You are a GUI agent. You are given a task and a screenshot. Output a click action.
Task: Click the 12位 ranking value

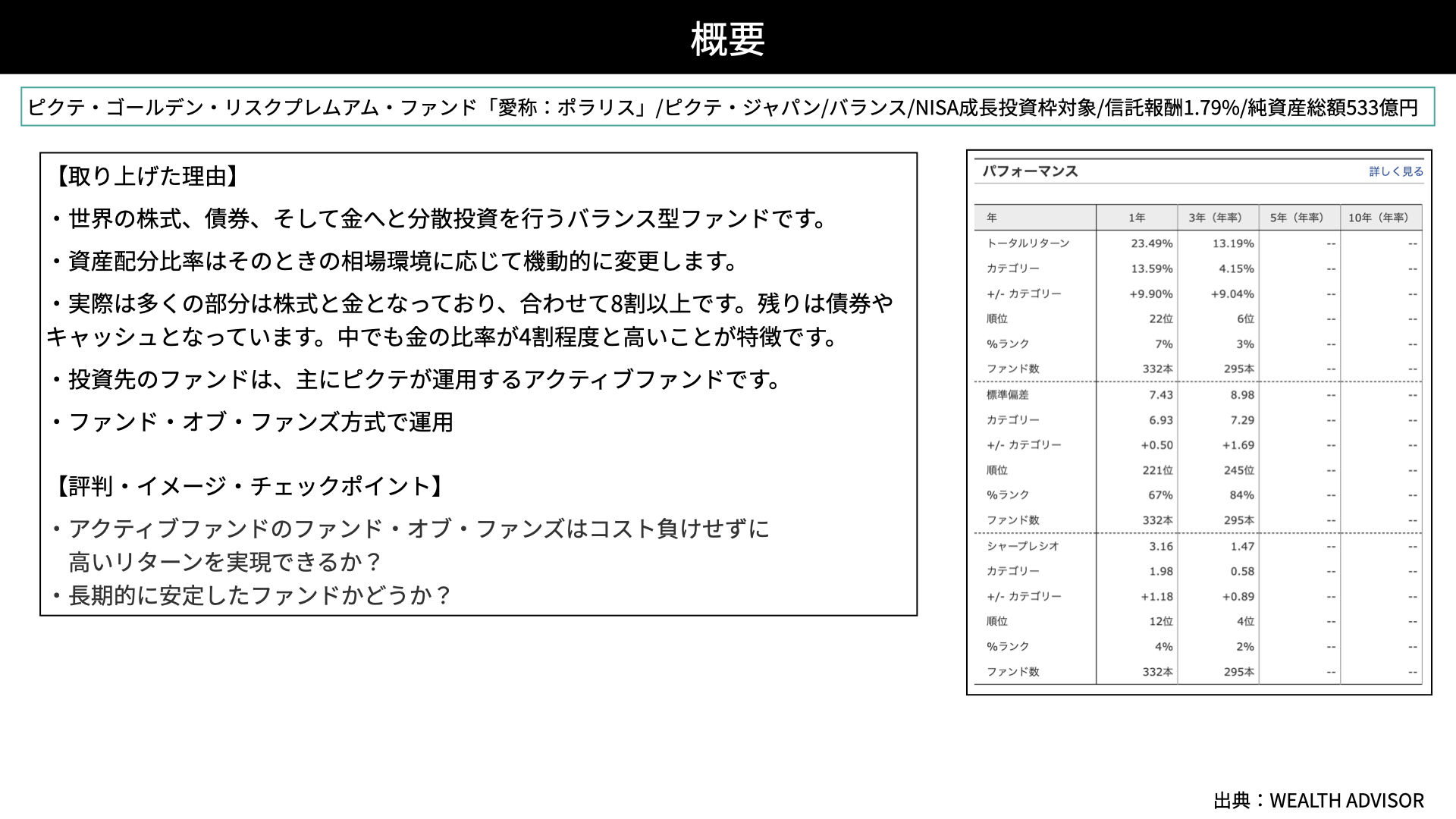coord(1161,621)
